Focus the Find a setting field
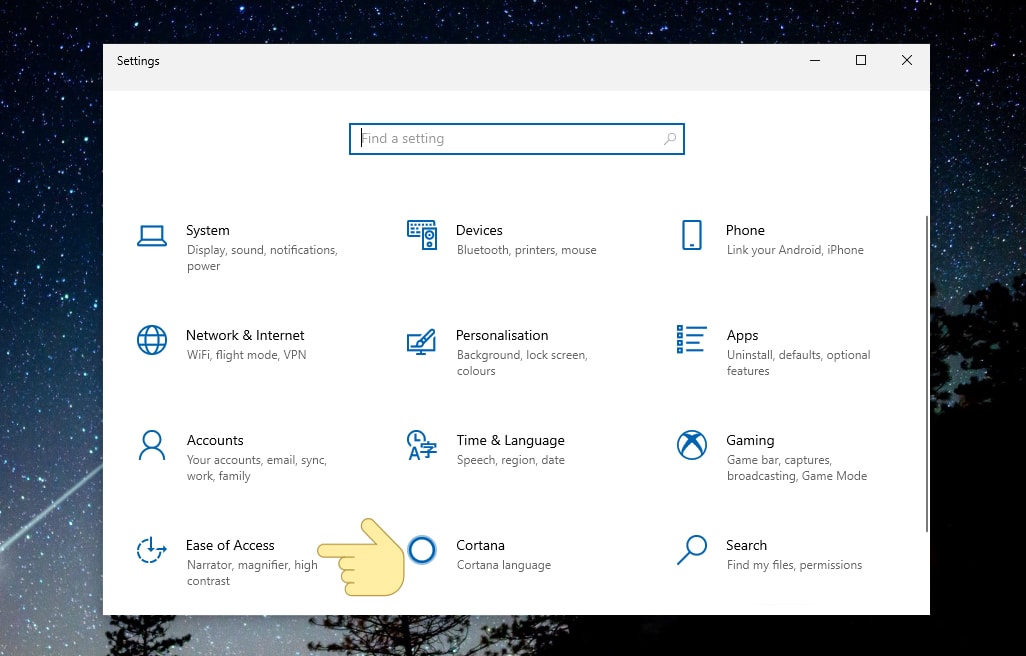Screen dimensions: 1026x656 click(516, 139)
